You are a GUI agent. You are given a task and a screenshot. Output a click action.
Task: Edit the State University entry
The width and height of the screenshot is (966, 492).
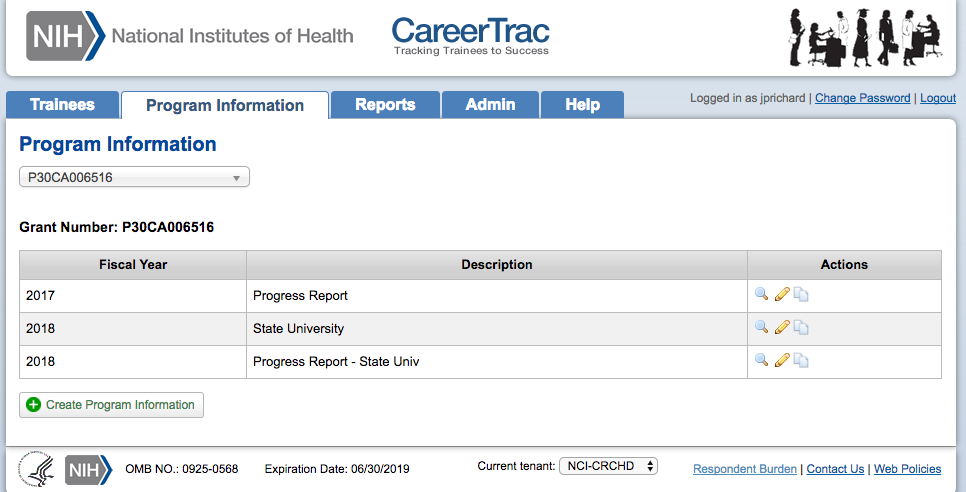pos(782,328)
